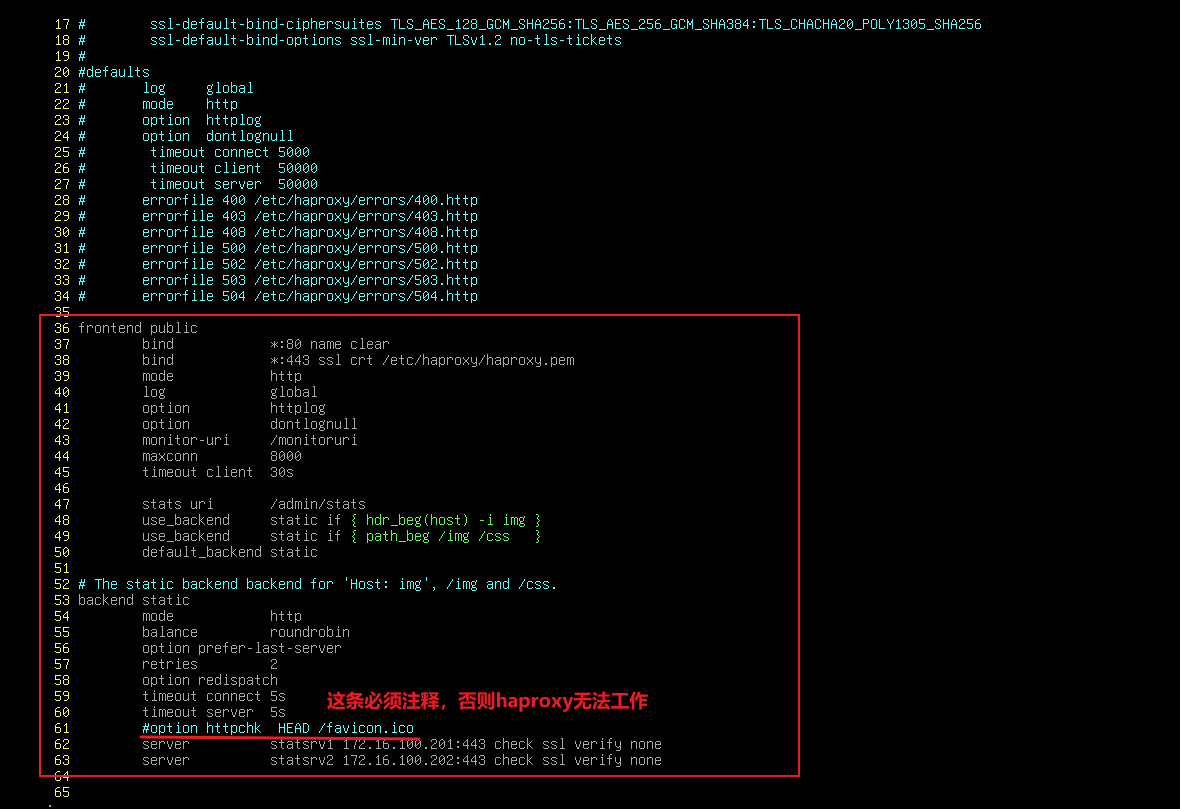Screen dimensions: 1180x809
Task: Click the 'maxconn 8000' setting
Action: (221, 456)
